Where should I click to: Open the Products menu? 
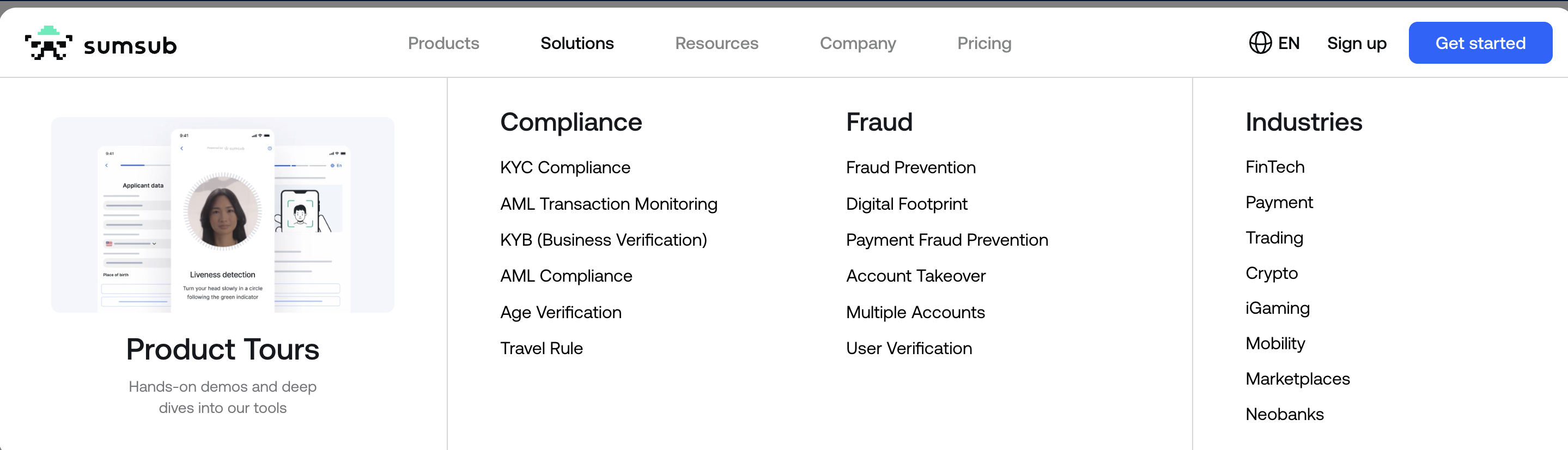(443, 43)
